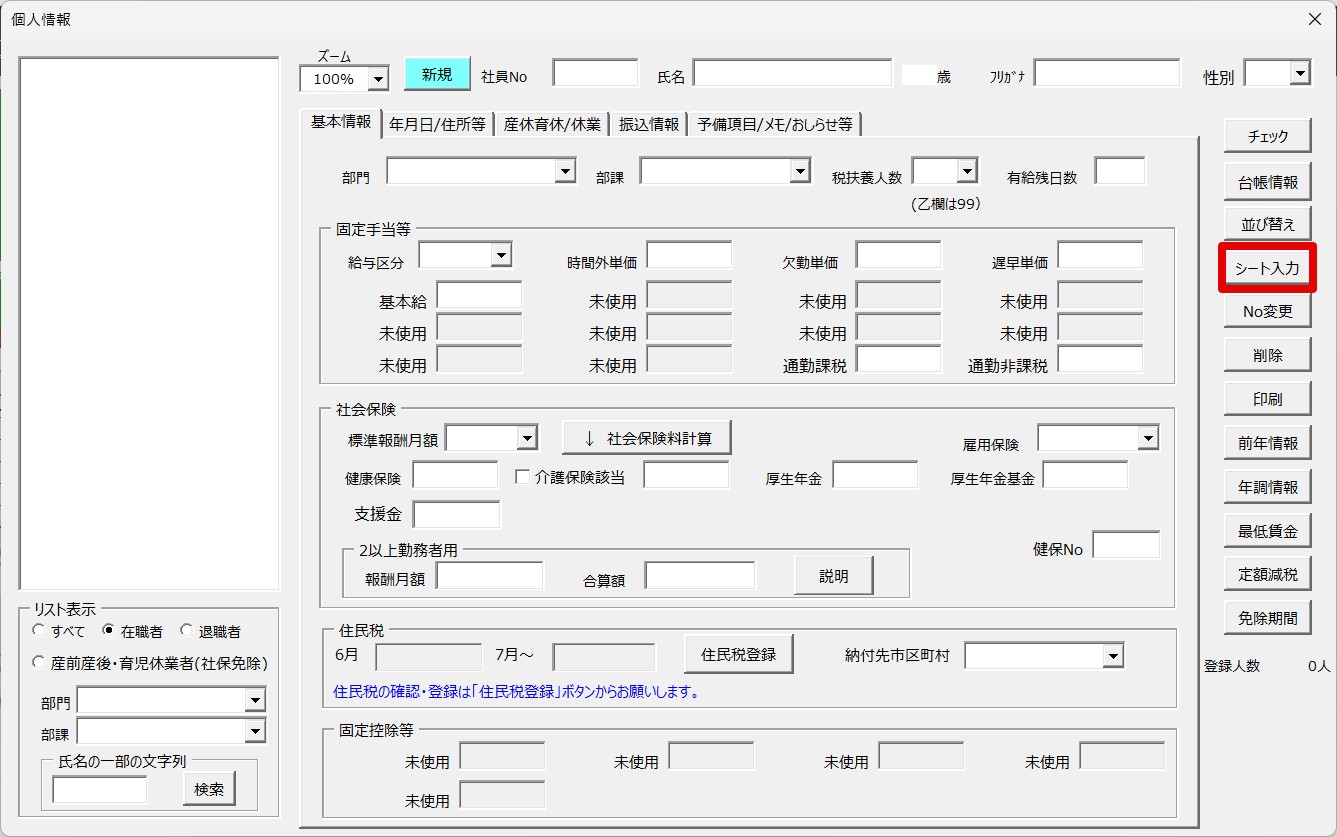Click the 検索 button

pyautogui.click(x=209, y=789)
